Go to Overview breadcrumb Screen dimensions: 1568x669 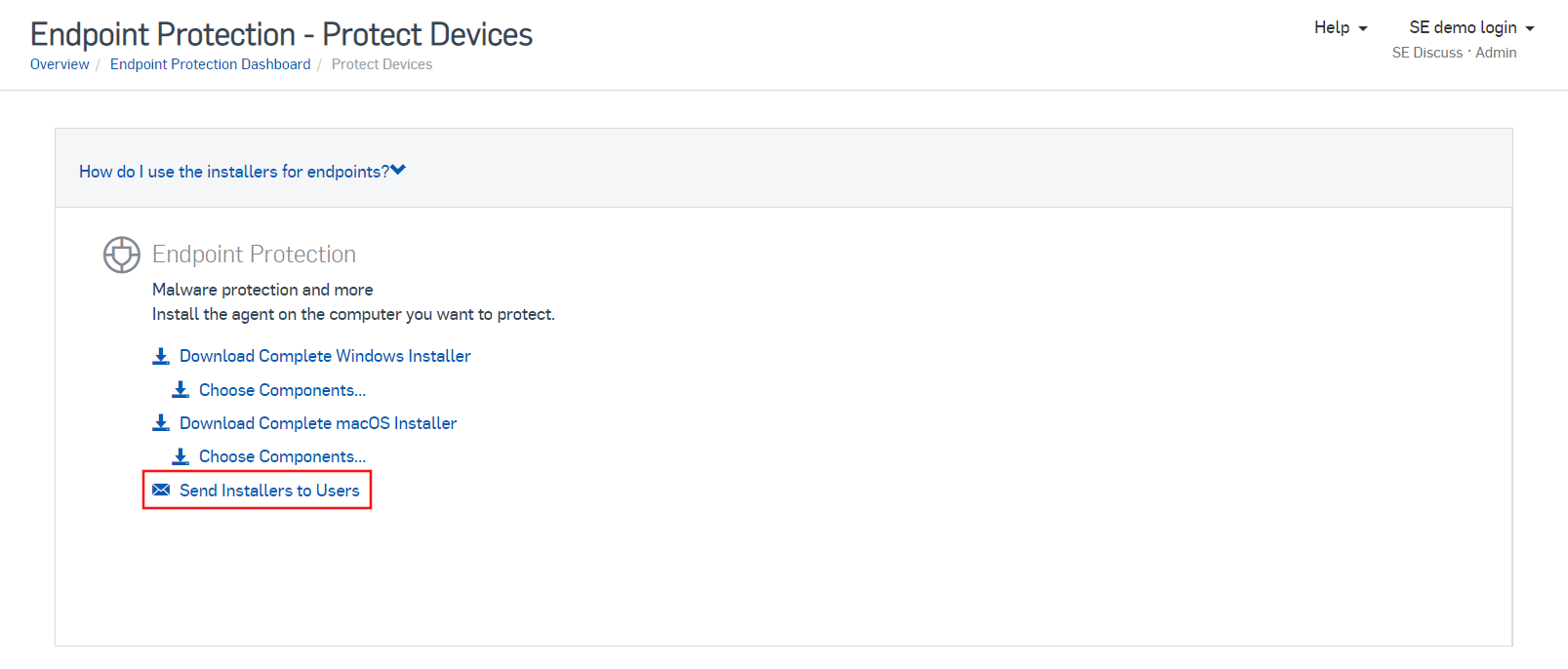[60, 64]
